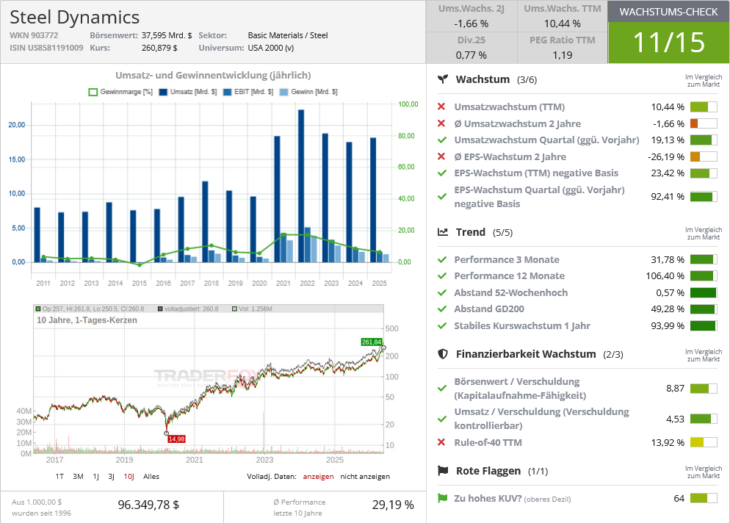This screenshot has width=730, height=523.
Task: Click market comparison bar for Umsatzwachstum (TTM)
Action: point(703,107)
